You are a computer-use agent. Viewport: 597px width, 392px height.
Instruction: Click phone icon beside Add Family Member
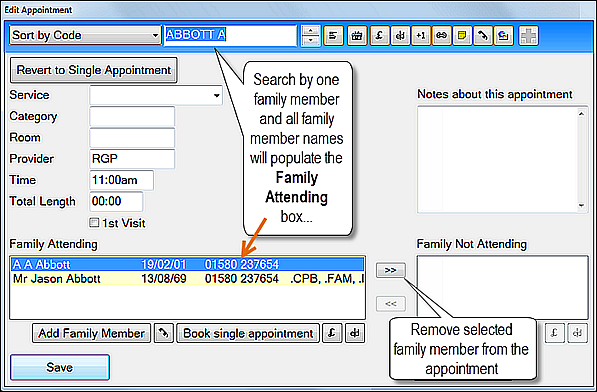tap(164, 333)
